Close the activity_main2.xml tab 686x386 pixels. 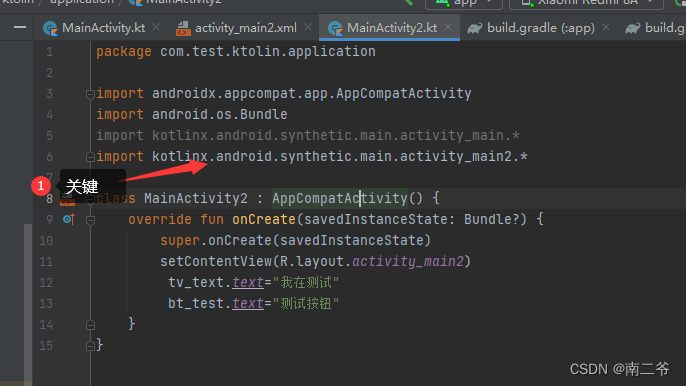308,28
